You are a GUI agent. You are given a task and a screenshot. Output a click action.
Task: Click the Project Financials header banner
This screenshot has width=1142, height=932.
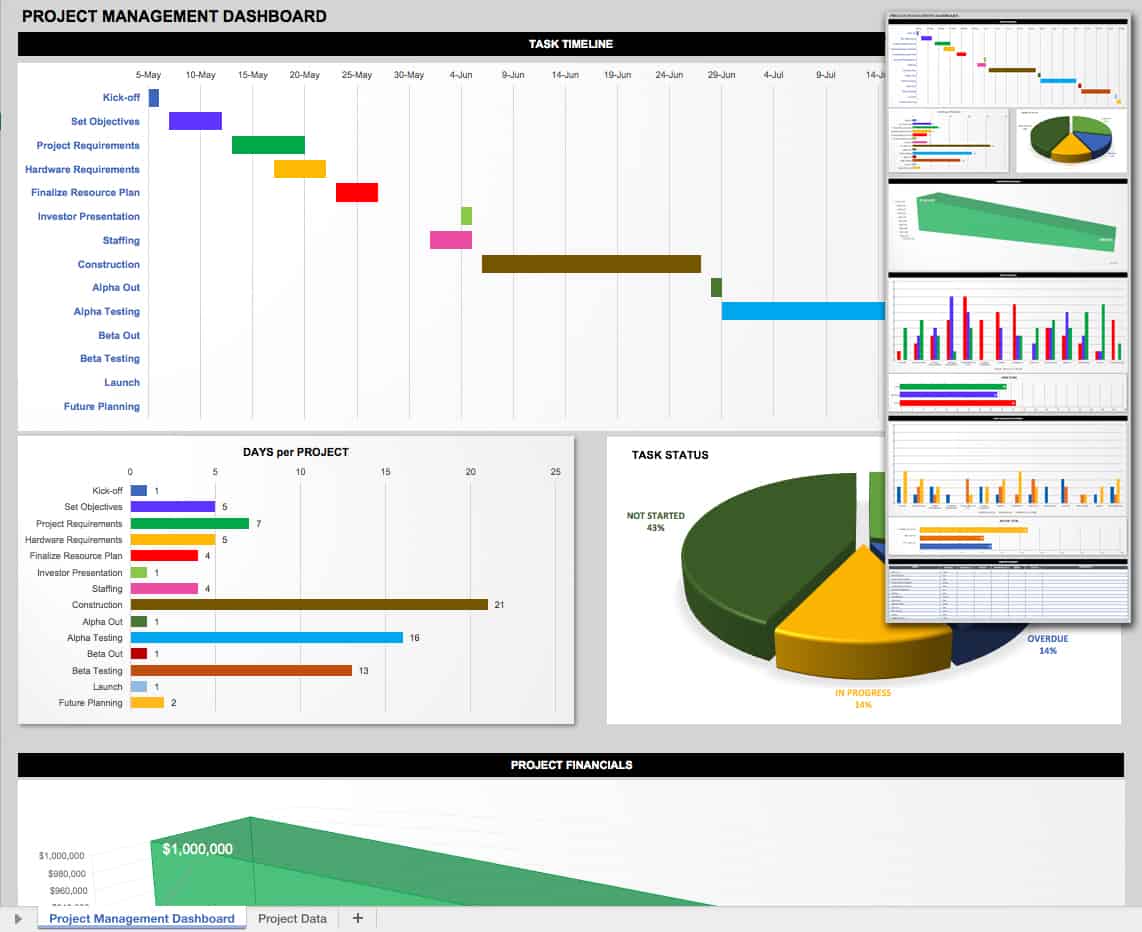coord(571,765)
